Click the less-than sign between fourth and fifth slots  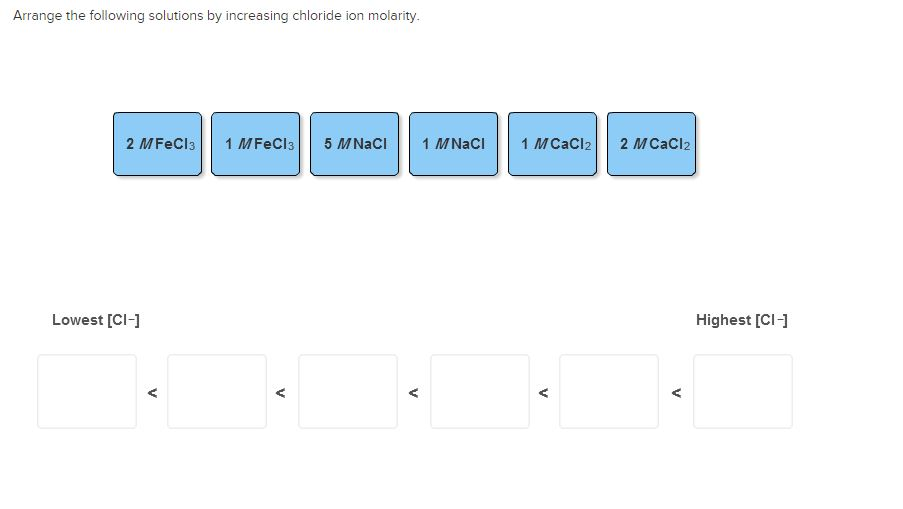[543, 393]
